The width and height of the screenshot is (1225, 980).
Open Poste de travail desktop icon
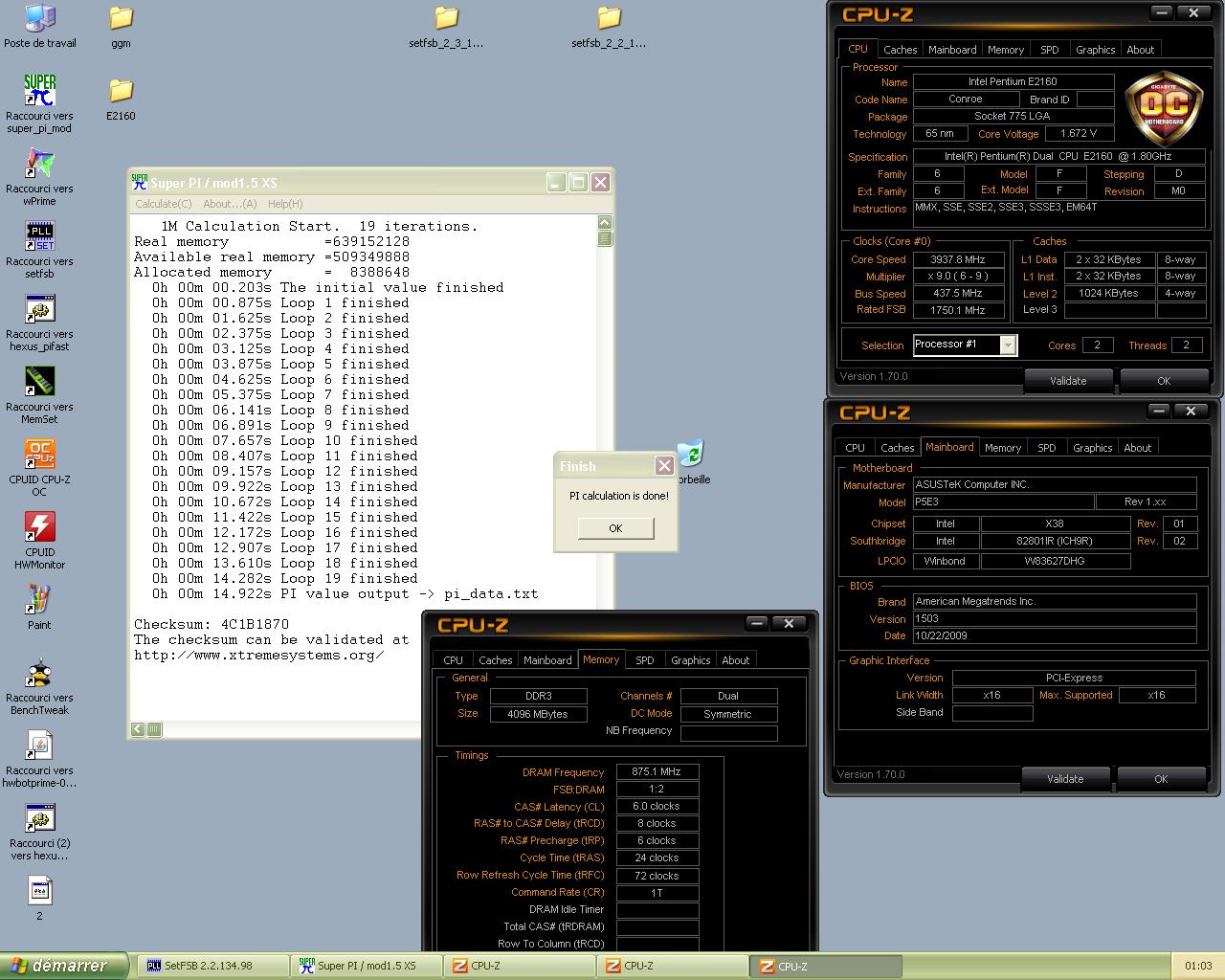click(x=39, y=18)
